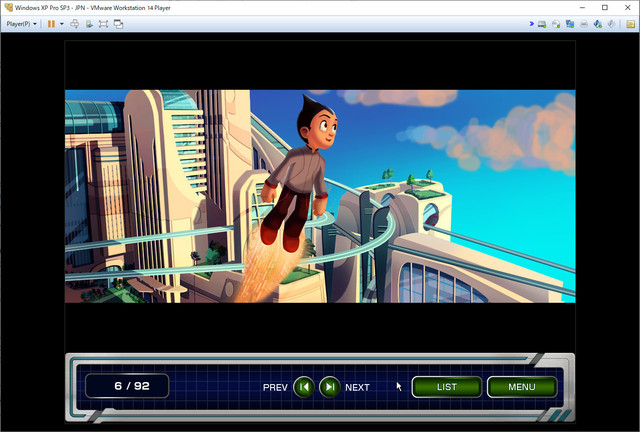Click the network adapter device icon
640x432 pixels.
point(570,24)
